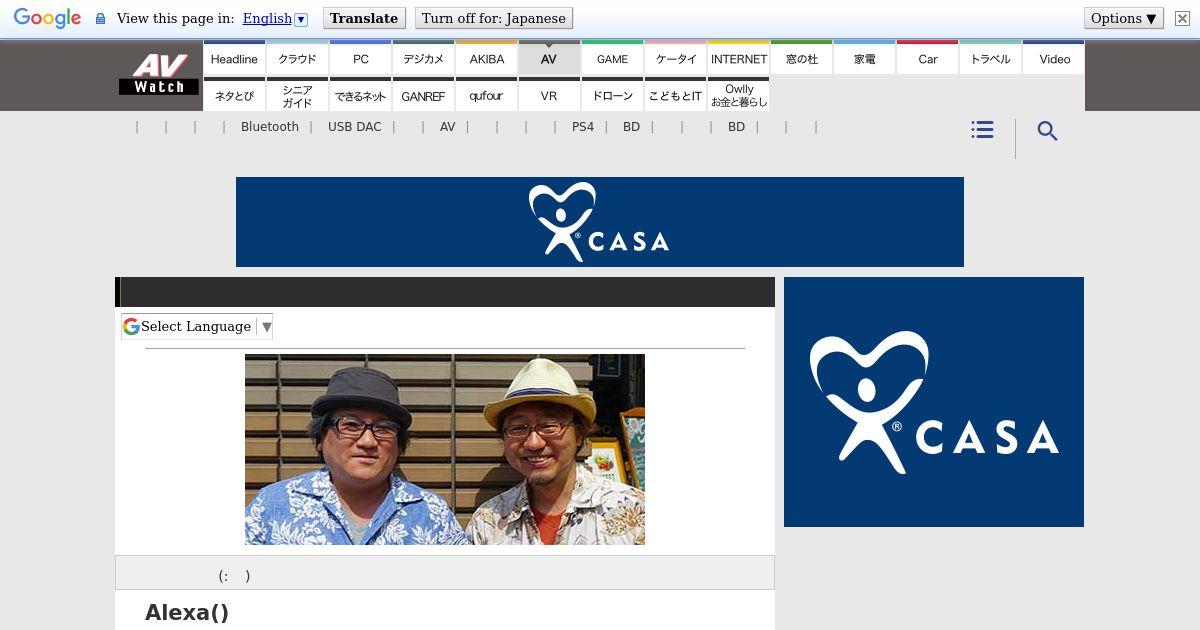Click the wide CASA banner ad
Image resolution: width=1200 pixels, height=630 pixels.
[600, 222]
